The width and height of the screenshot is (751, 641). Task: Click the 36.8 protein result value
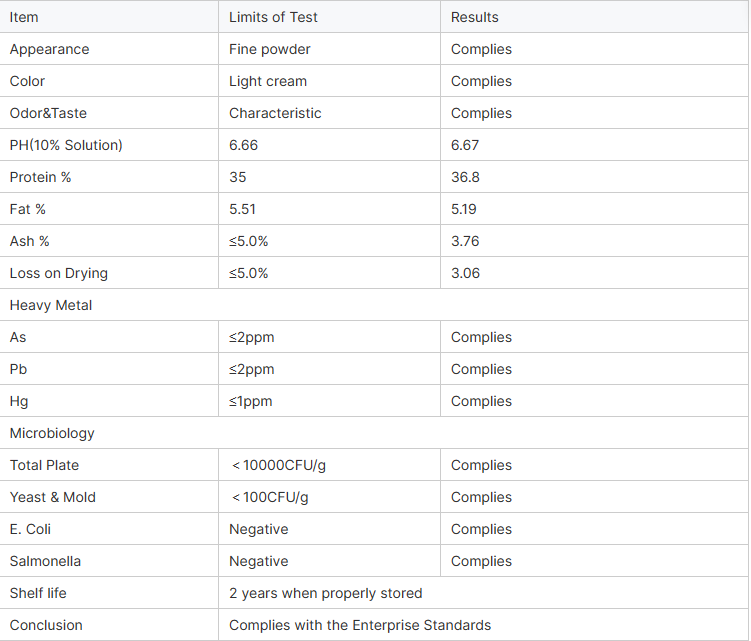coord(466,177)
